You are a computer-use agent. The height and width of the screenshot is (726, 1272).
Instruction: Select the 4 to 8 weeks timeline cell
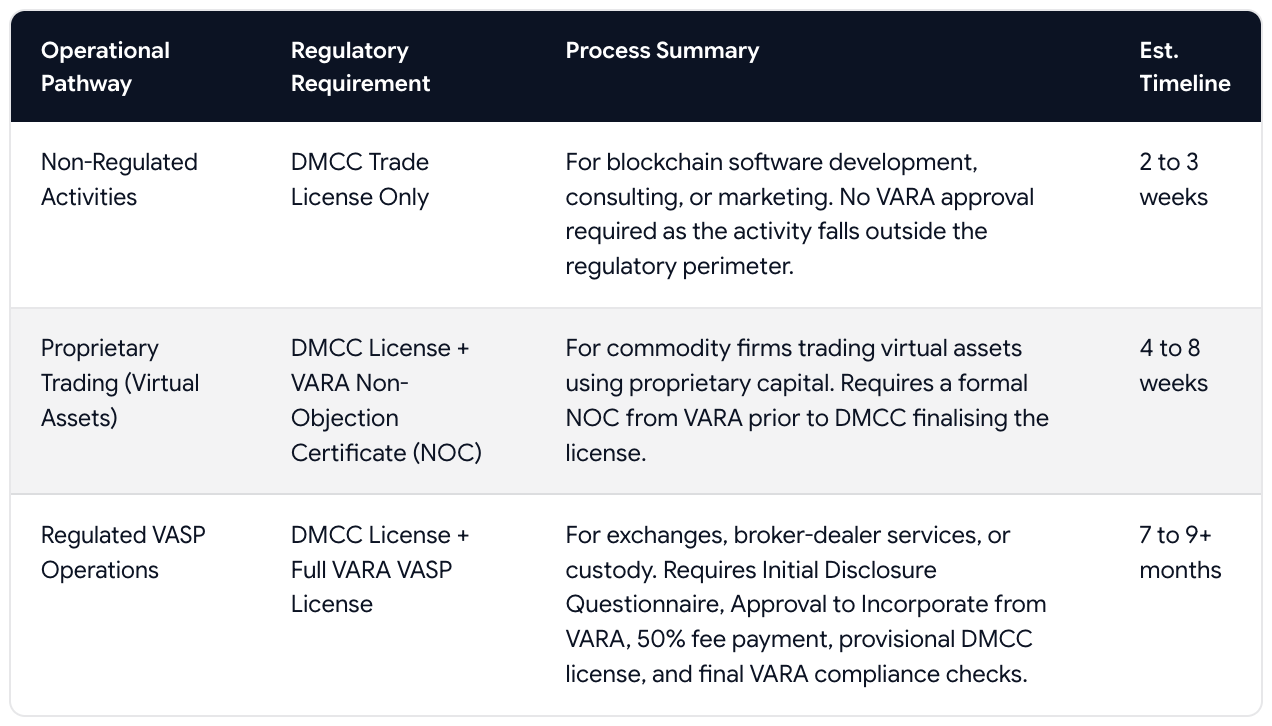[x=1174, y=366]
